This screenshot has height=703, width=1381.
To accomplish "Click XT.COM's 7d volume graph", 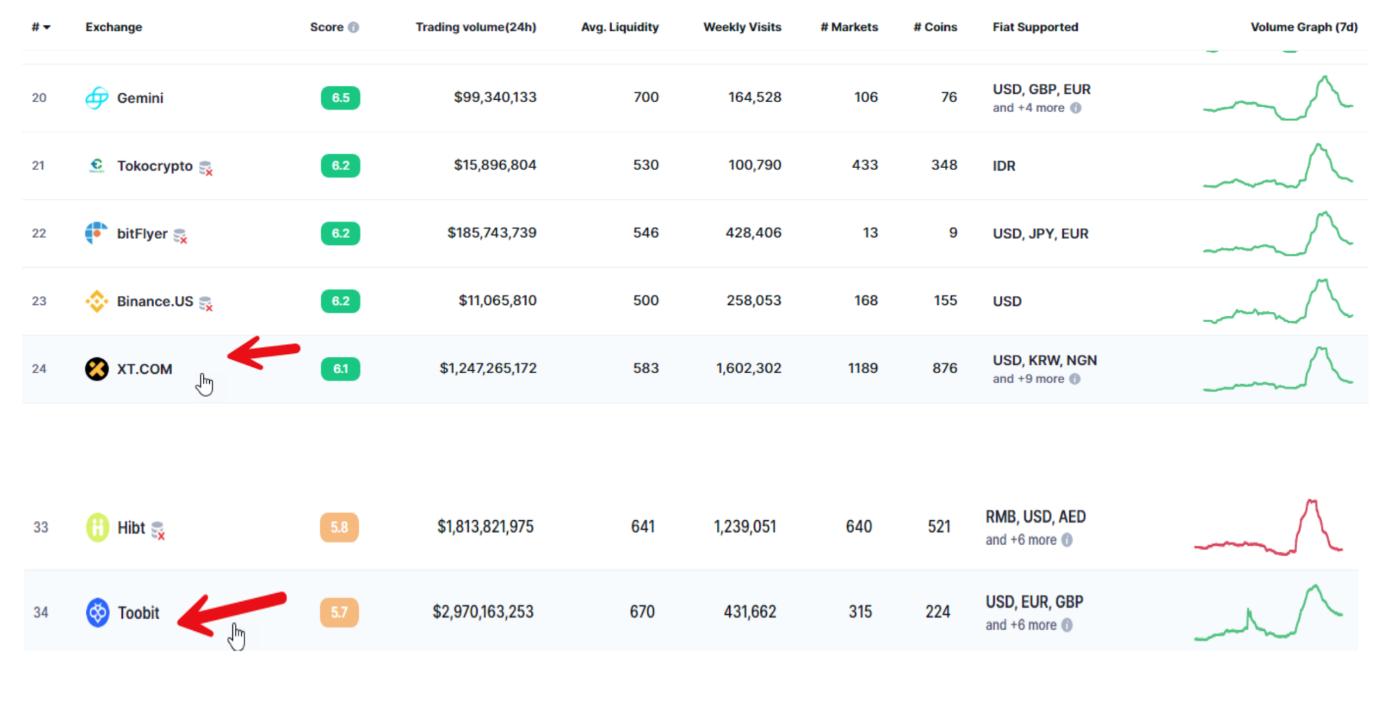I will [x=1278, y=369].
